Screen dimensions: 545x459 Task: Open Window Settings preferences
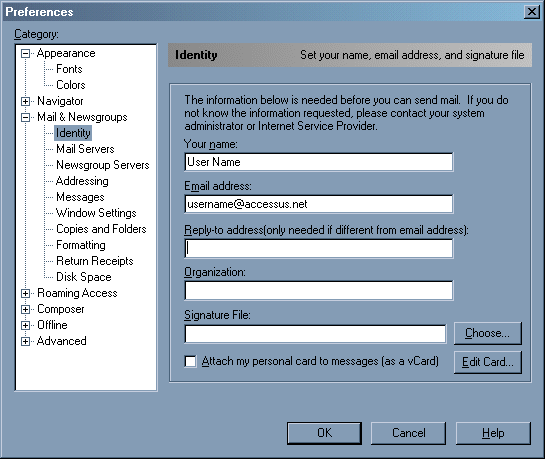pyautogui.click(x=96, y=213)
